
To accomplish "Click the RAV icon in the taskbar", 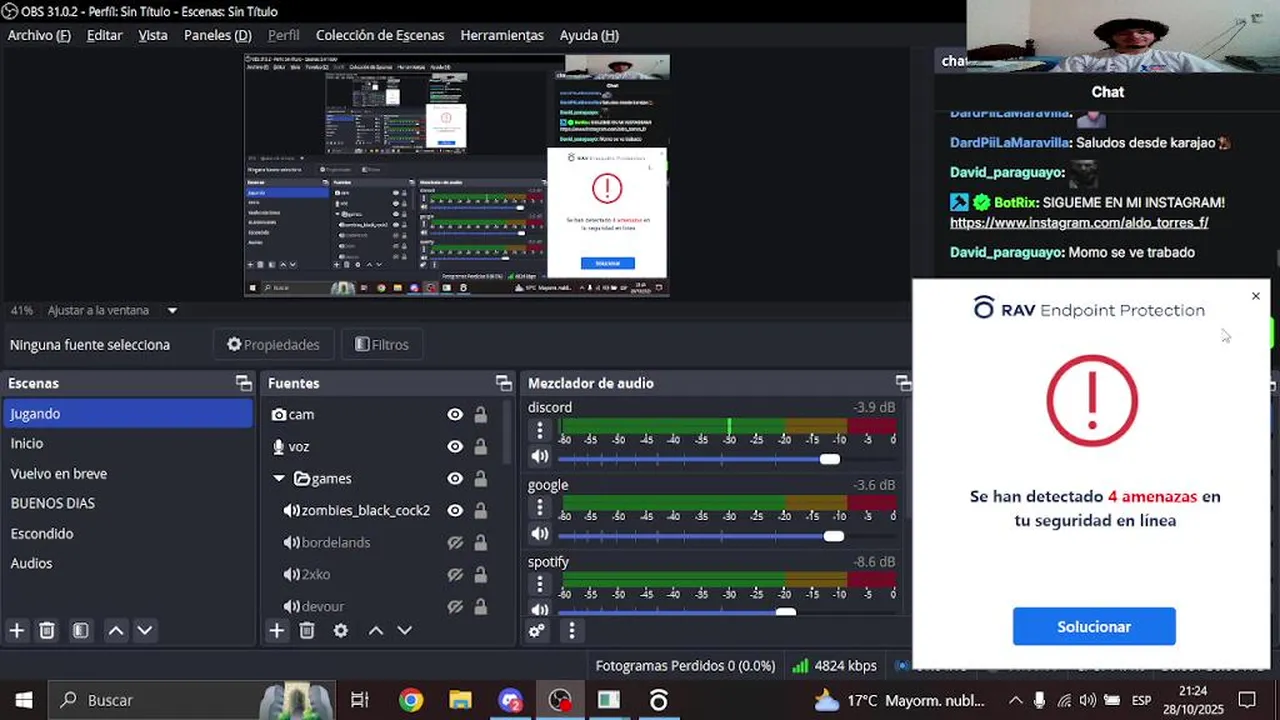I will click(658, 700).
